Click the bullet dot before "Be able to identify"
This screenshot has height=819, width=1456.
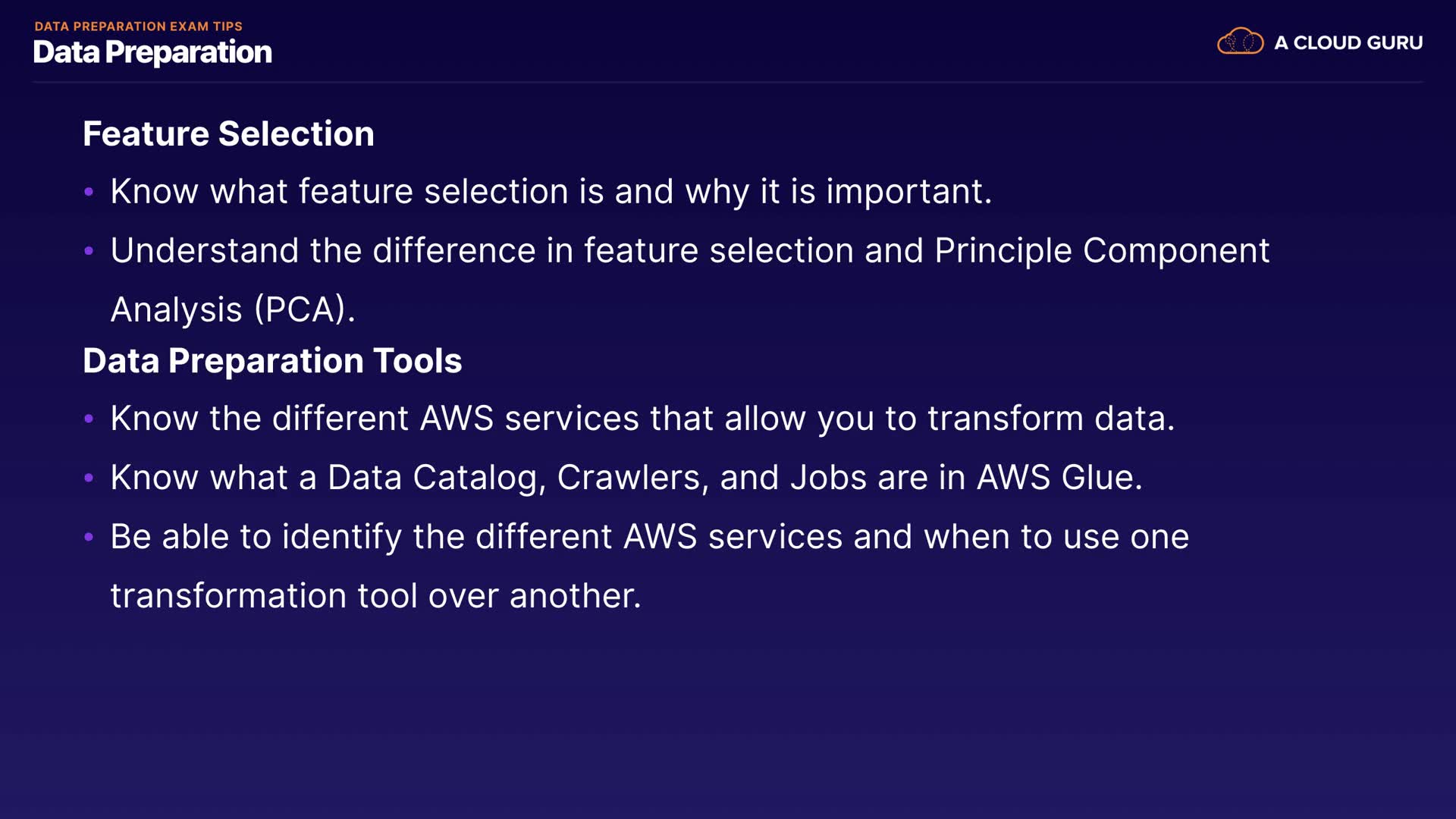pos(89,537)
